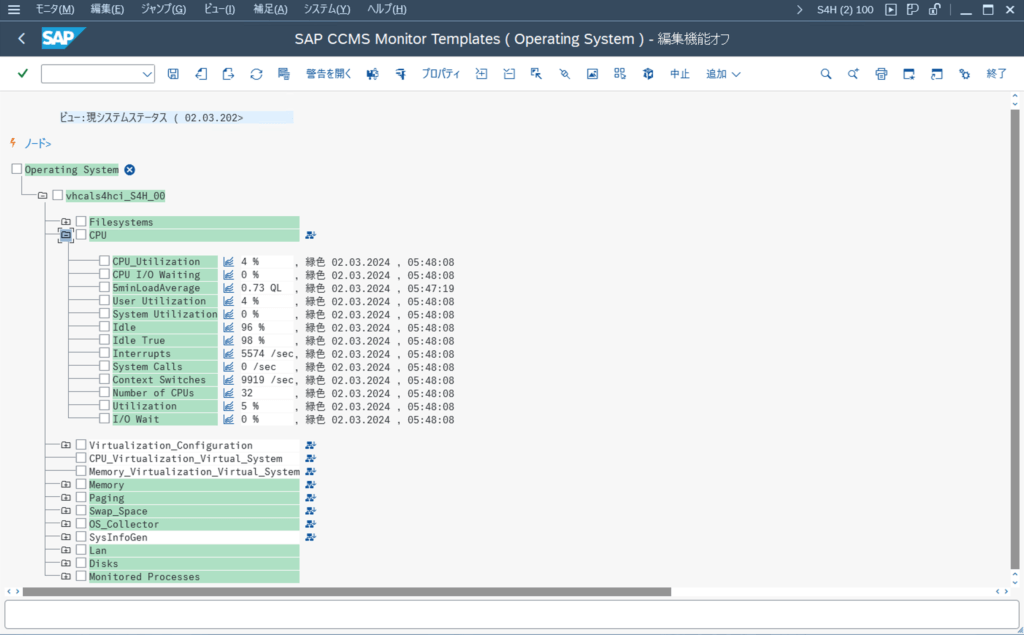The image size is (1024, 635).
Task: Click the save icon in the toolbar
Action: point(173,74)
